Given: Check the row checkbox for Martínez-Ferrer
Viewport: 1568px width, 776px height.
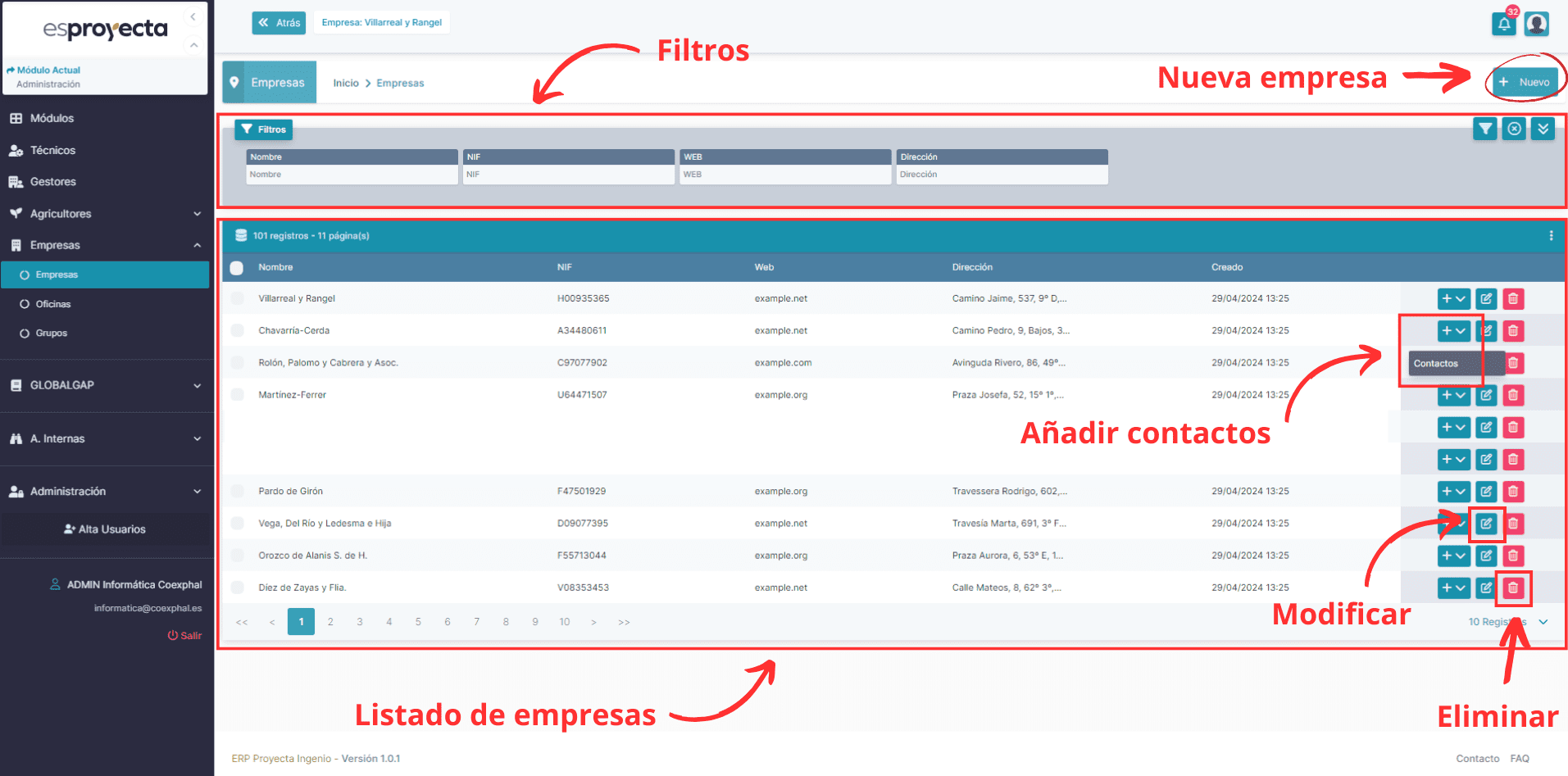Looking at the screenshot, I should (237, 394).
